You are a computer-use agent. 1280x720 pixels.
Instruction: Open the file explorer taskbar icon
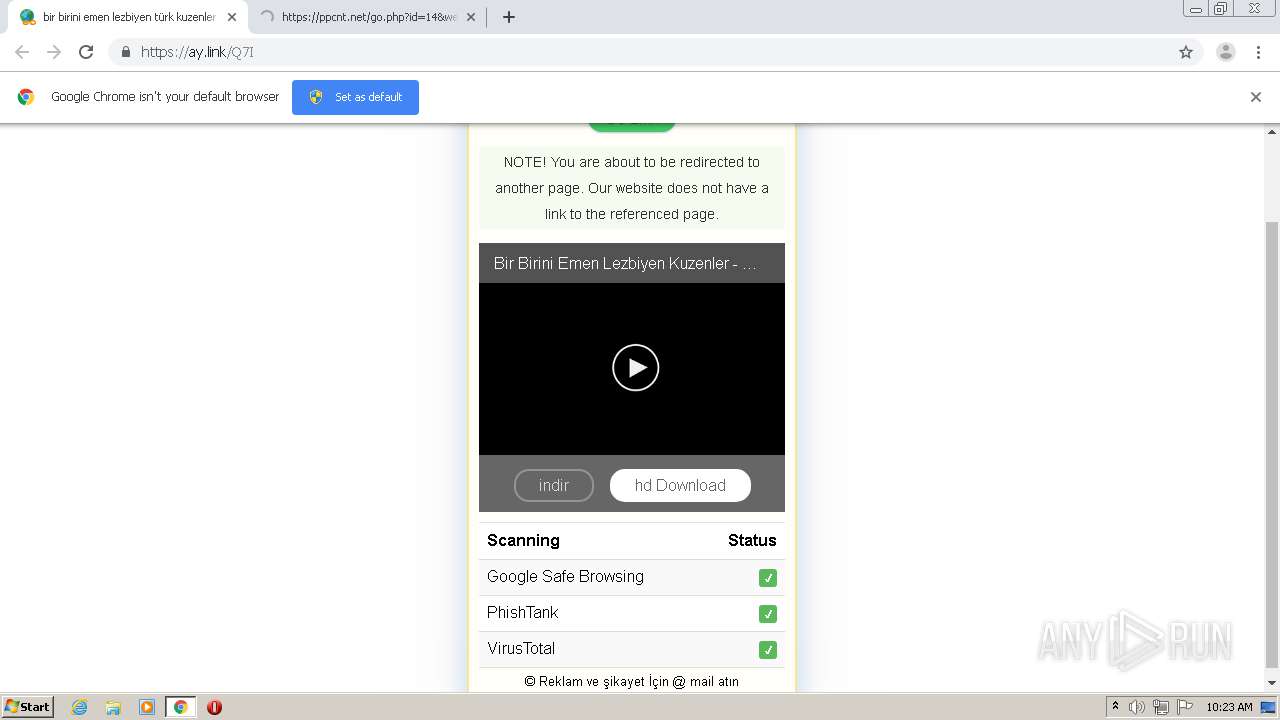tap(113, 707)
